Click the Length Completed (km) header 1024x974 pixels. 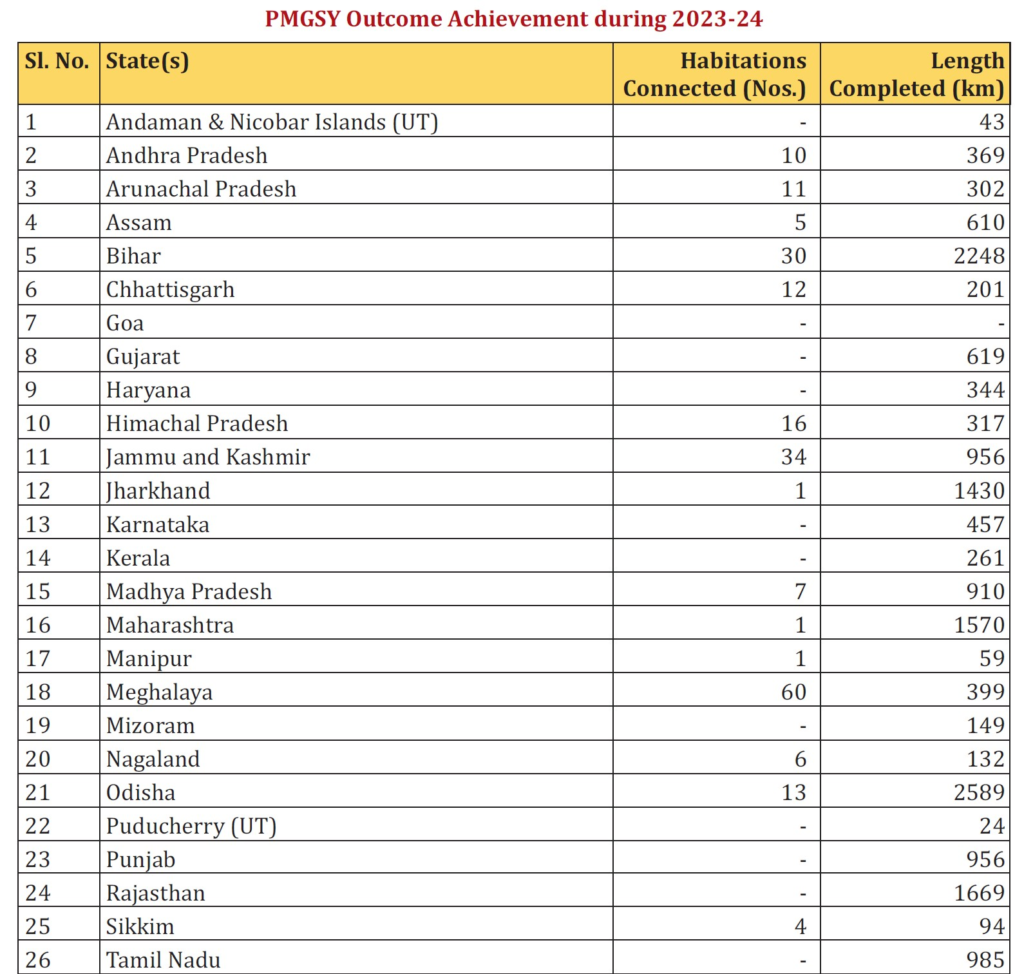click(x=917, y=74)
